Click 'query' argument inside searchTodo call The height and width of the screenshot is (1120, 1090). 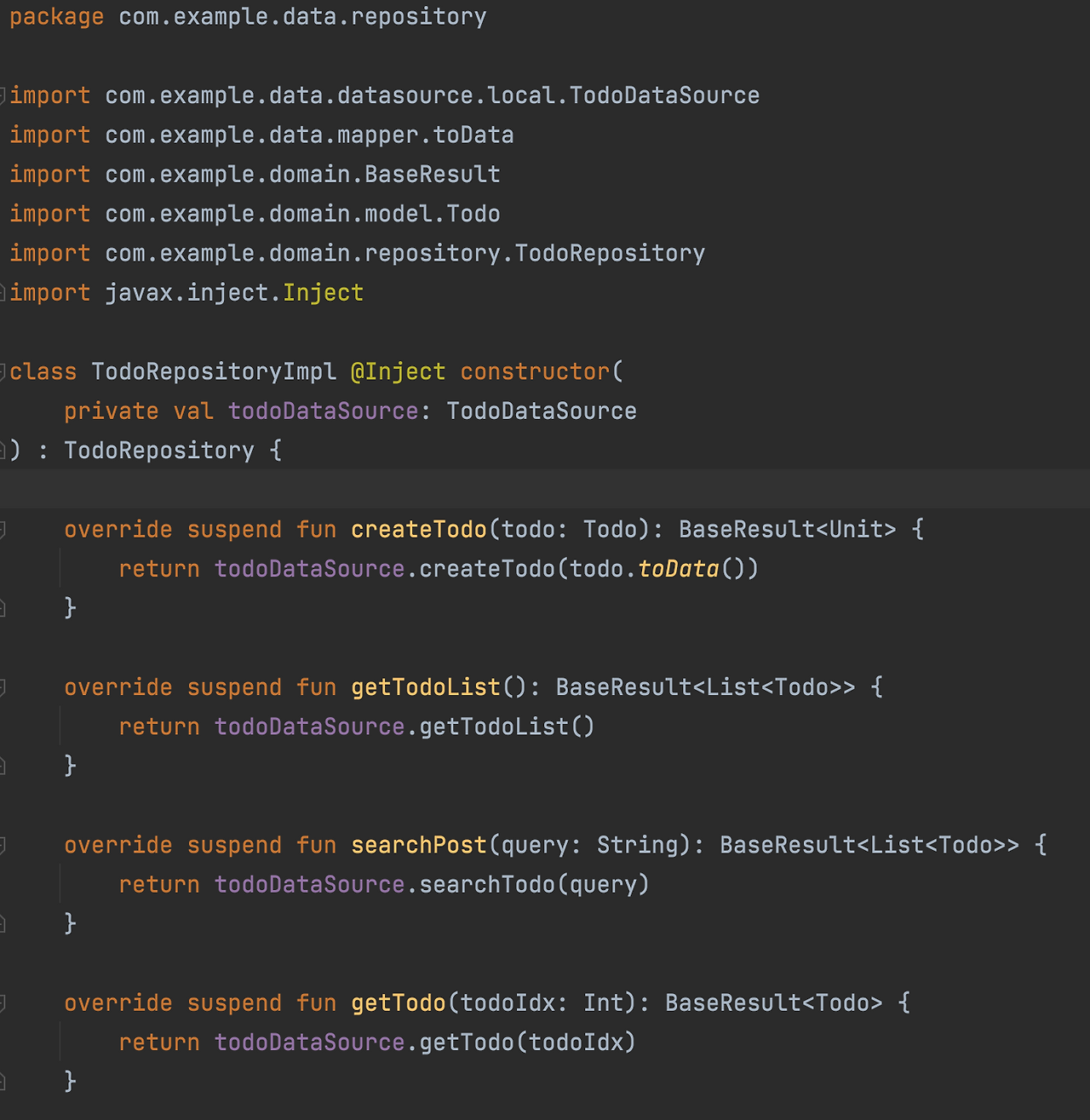604,884
